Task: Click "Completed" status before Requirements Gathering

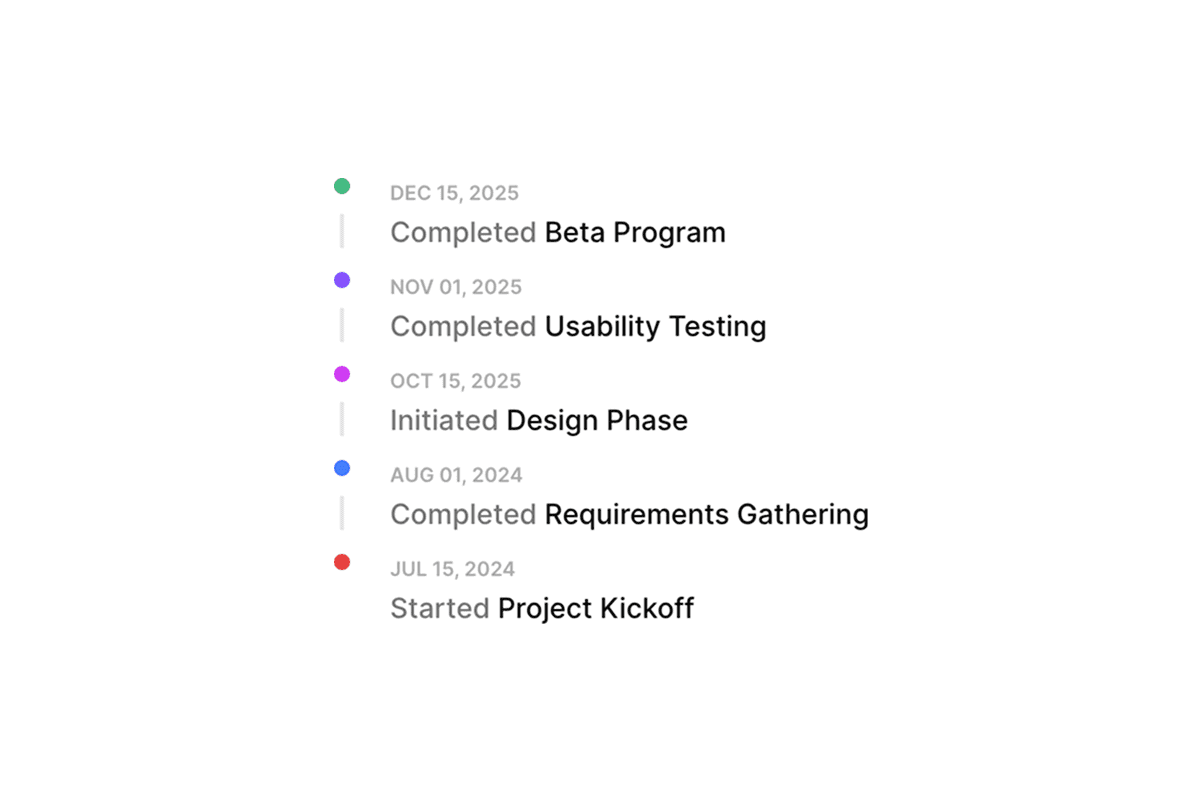Action: 463,515
